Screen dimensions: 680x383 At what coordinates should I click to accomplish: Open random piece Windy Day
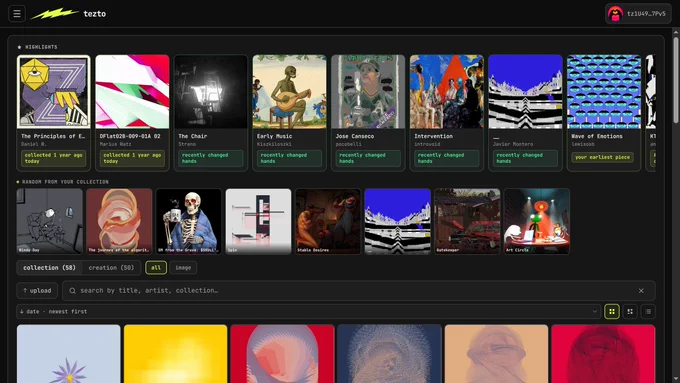(x=49, y=221)
